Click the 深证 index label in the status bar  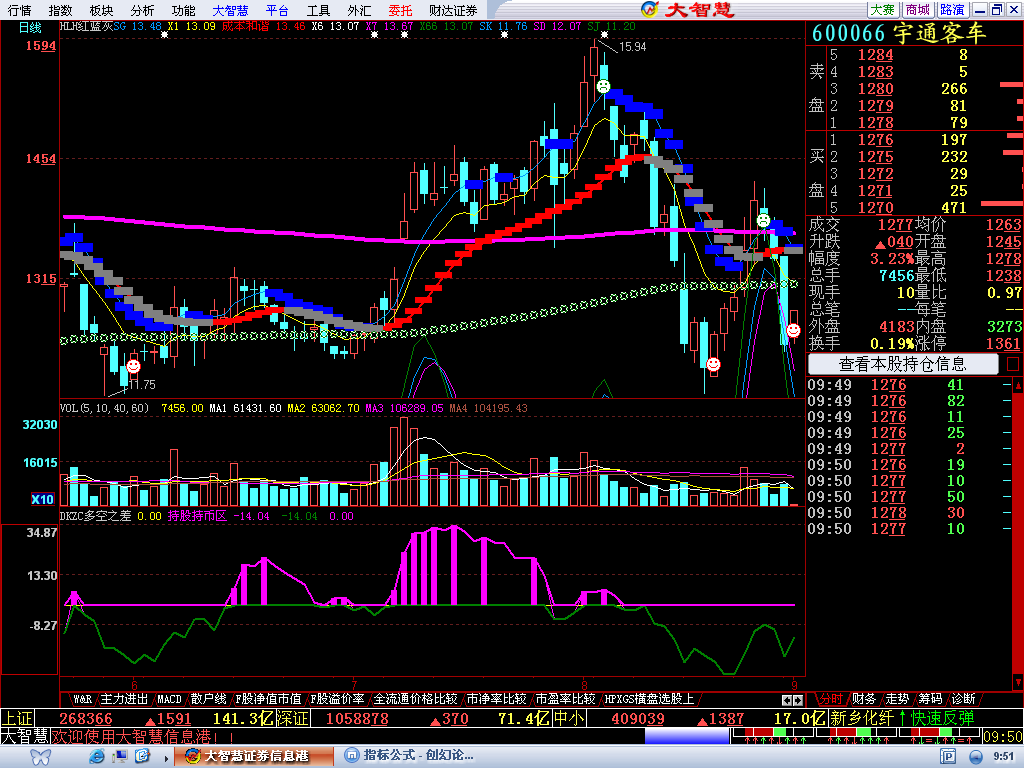(292, 719)
